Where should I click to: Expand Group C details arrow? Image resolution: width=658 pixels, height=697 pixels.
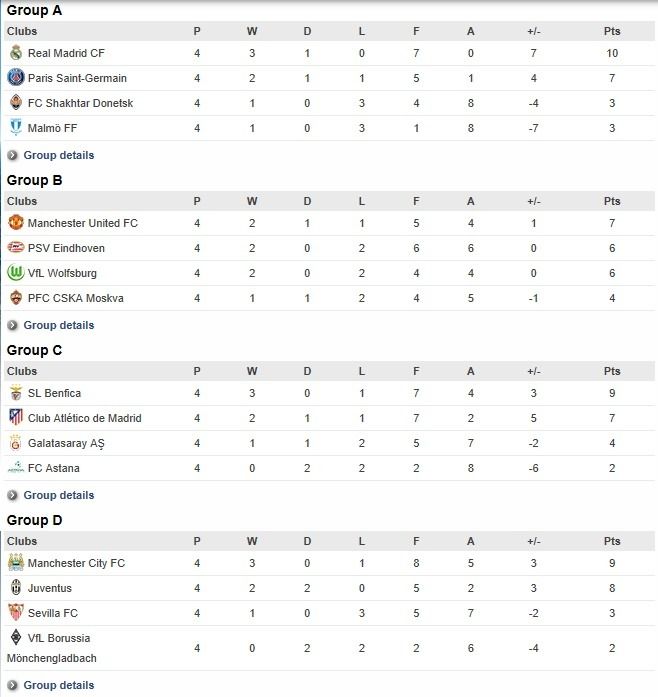click(12, 495)
